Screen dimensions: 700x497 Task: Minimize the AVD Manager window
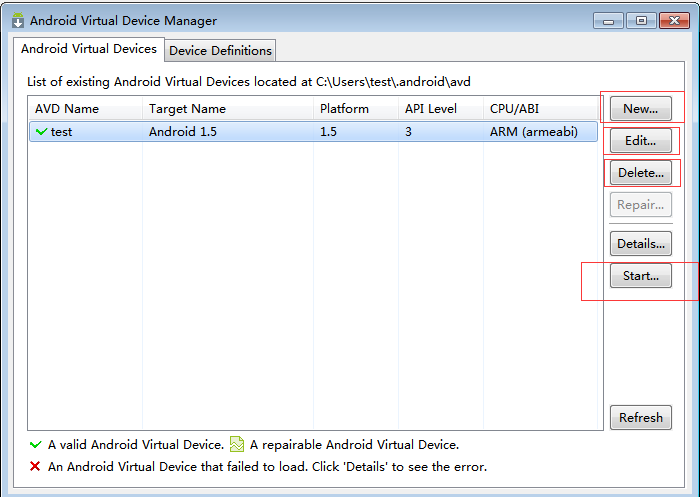coord(608,21)
